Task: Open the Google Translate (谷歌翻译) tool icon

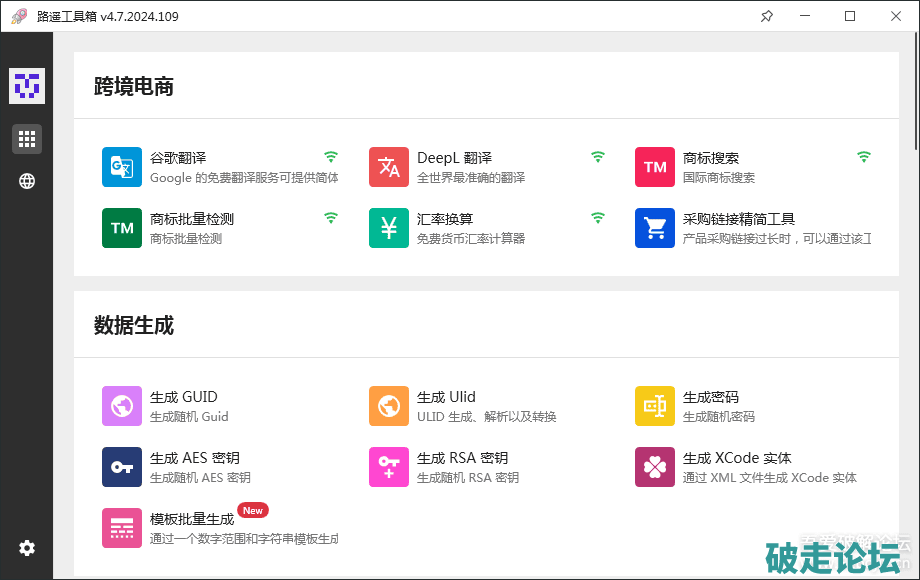Action: tap(122, 167)
